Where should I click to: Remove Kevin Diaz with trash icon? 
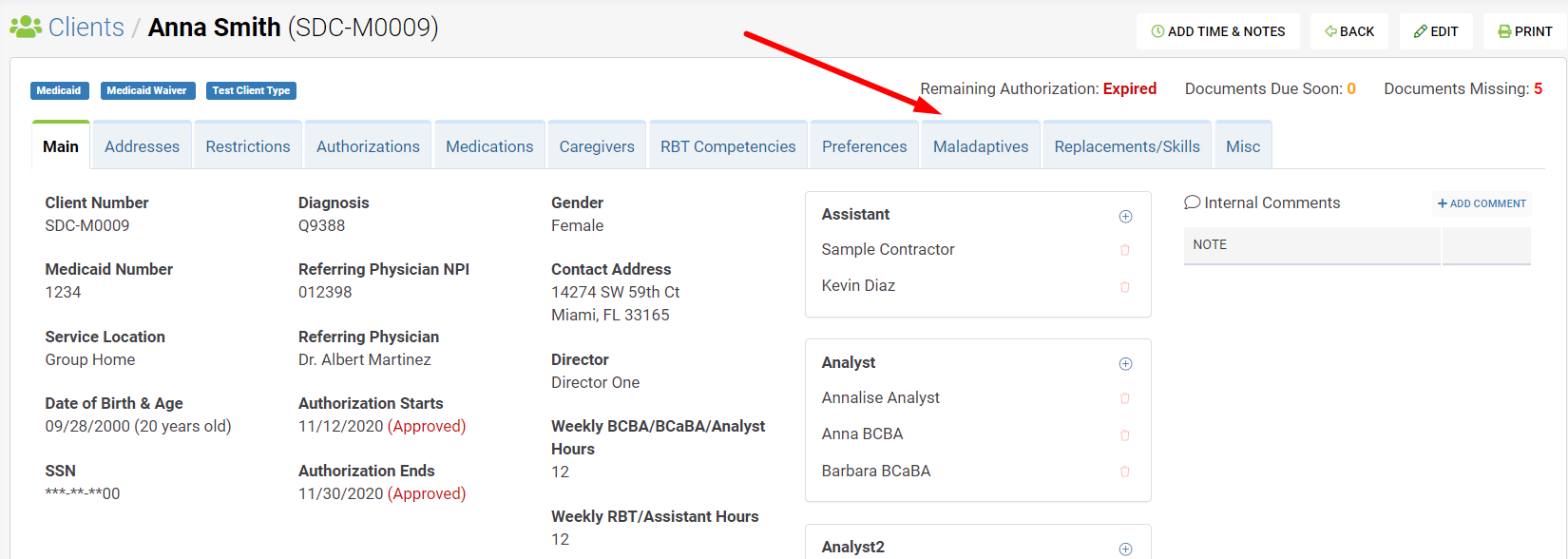(x=1125, y=287)
